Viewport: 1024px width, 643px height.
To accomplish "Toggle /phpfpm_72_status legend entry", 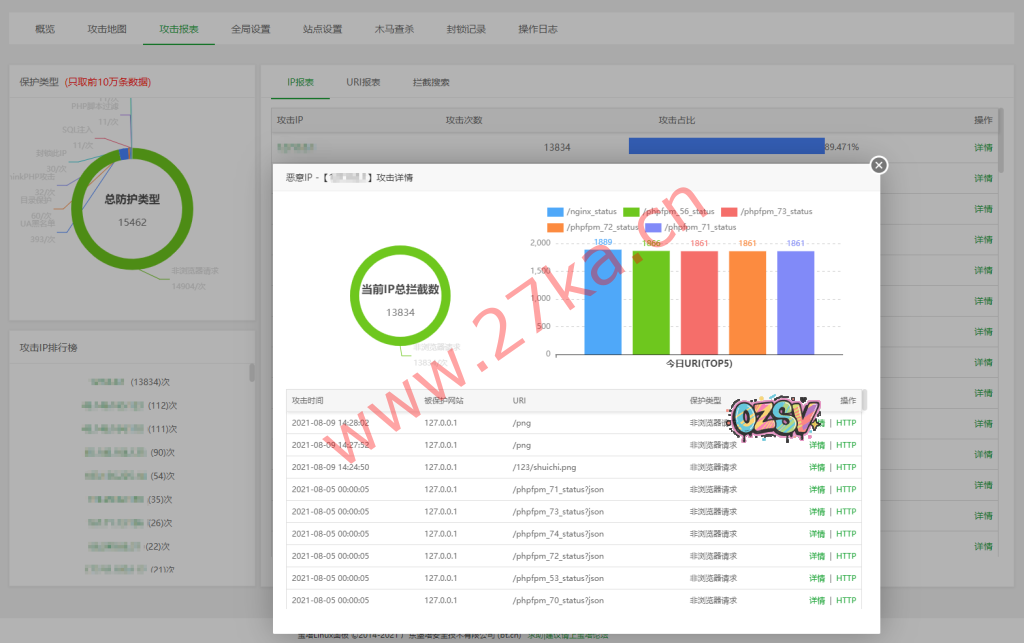I will click(592, 227).
